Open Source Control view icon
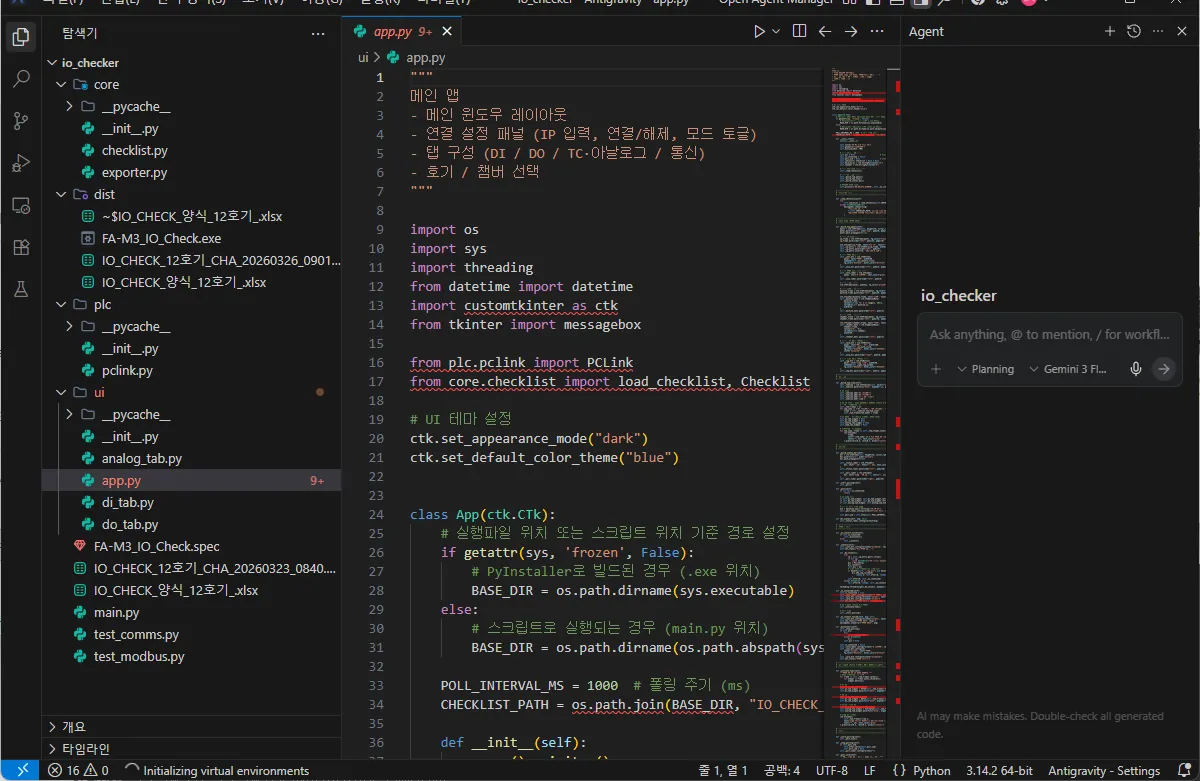The height and width of the screenshot is (781, 1200). point(20,121)
